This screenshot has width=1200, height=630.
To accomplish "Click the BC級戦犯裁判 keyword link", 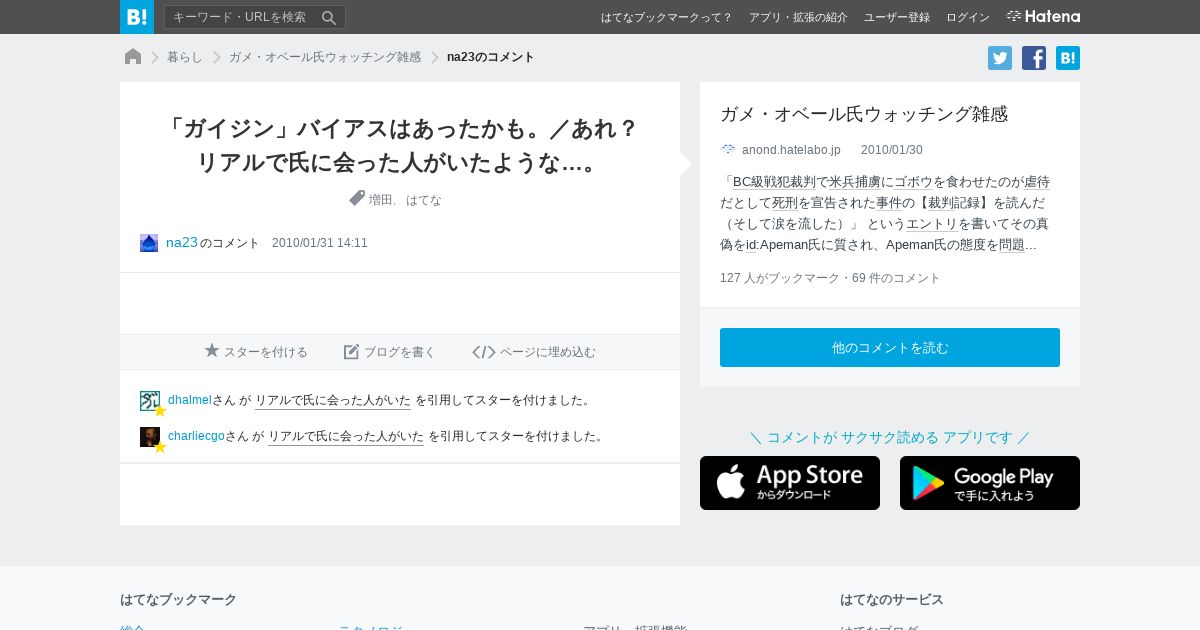I will pos(776,182).
